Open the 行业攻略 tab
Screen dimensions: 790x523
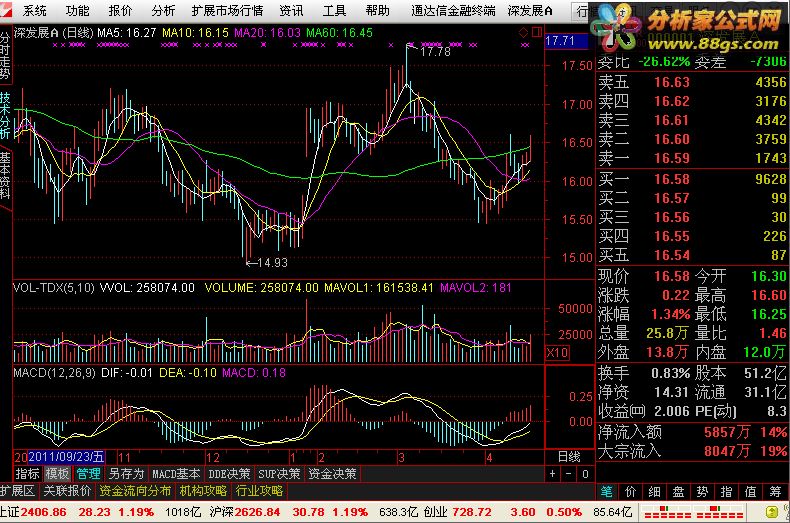259,491
